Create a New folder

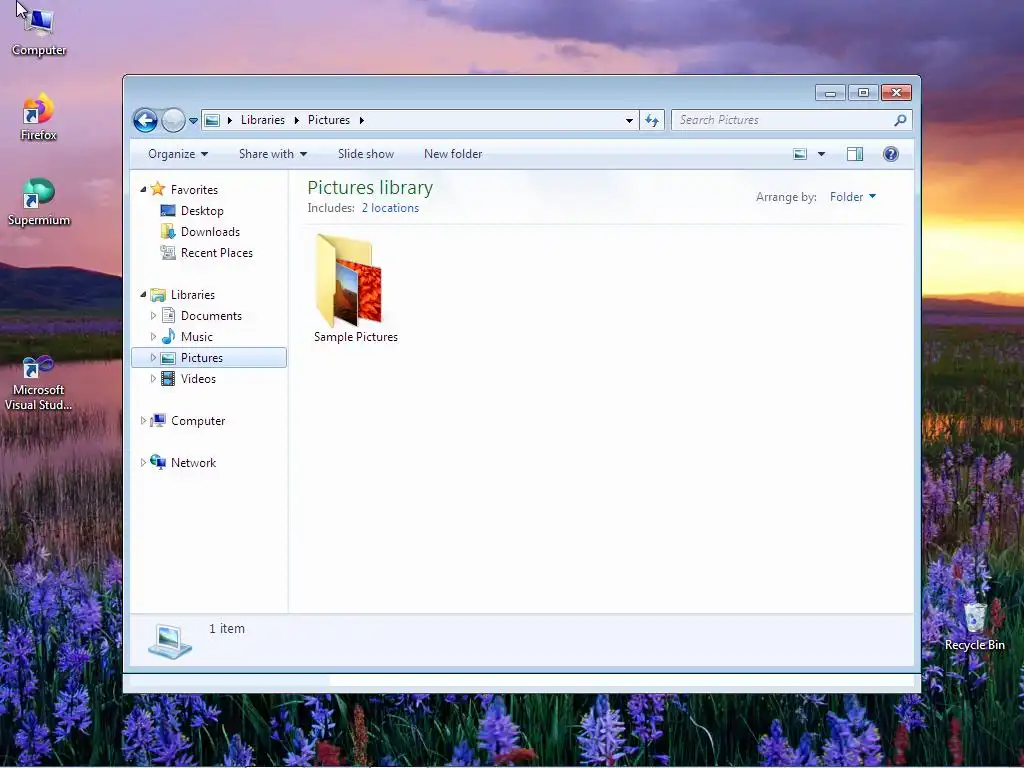click(x=453, y=154)
